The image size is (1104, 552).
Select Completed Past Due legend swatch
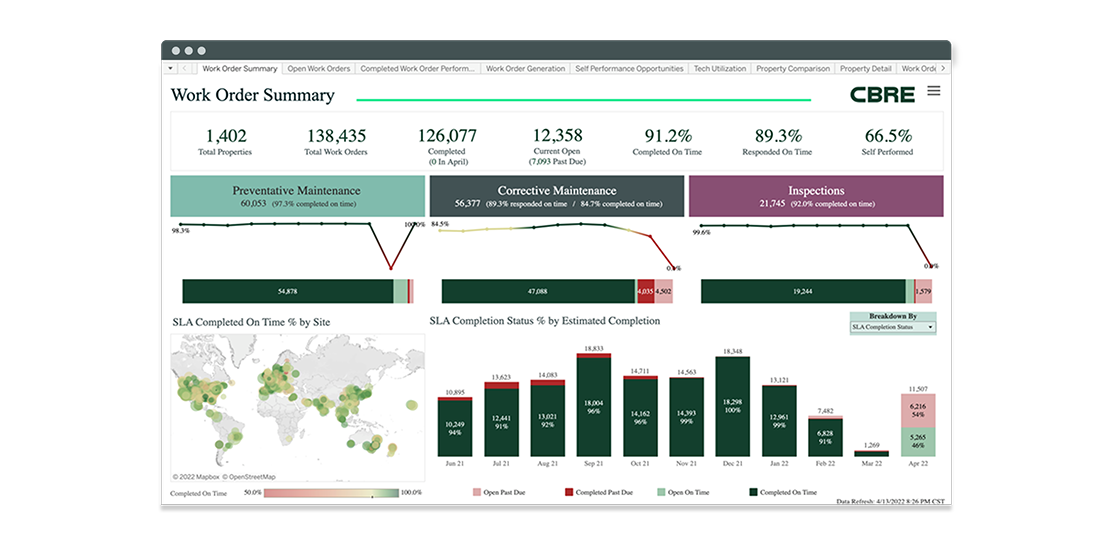pyautogui.click(x=569, y=493)
